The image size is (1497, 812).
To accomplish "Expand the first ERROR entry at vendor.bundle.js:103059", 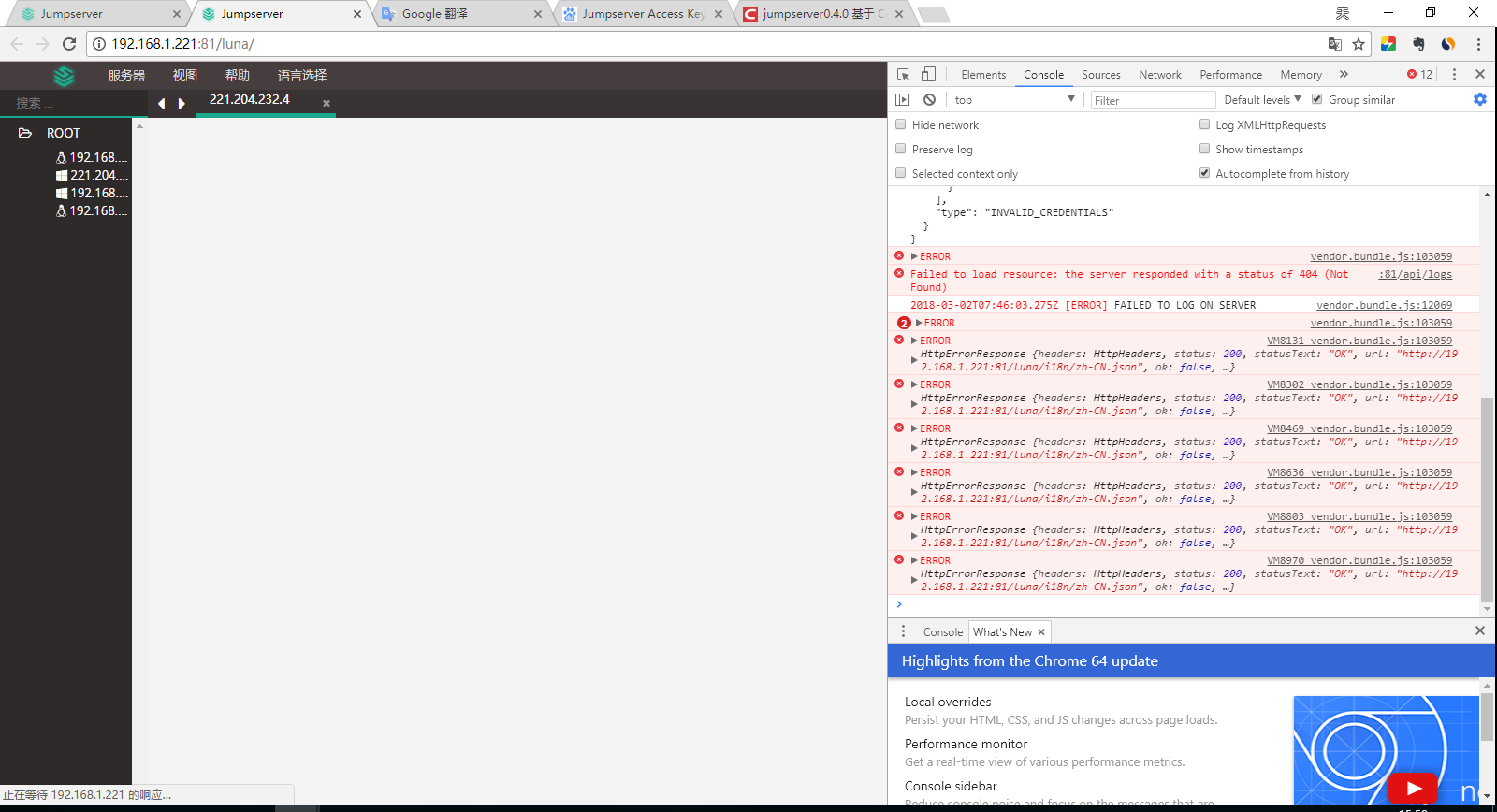I will point(914,256).
